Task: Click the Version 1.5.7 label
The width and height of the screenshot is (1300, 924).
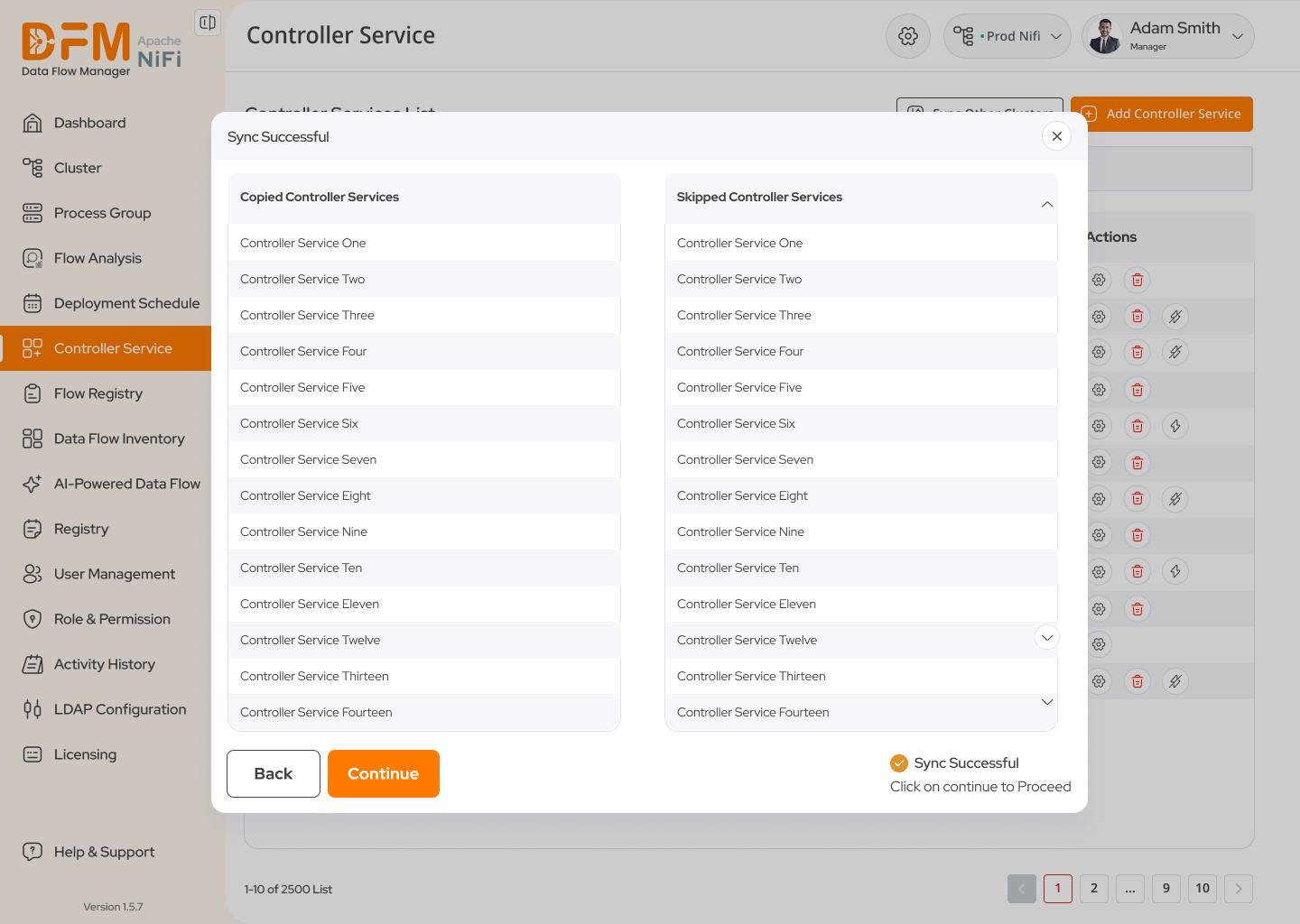Action: pos(113,907)
